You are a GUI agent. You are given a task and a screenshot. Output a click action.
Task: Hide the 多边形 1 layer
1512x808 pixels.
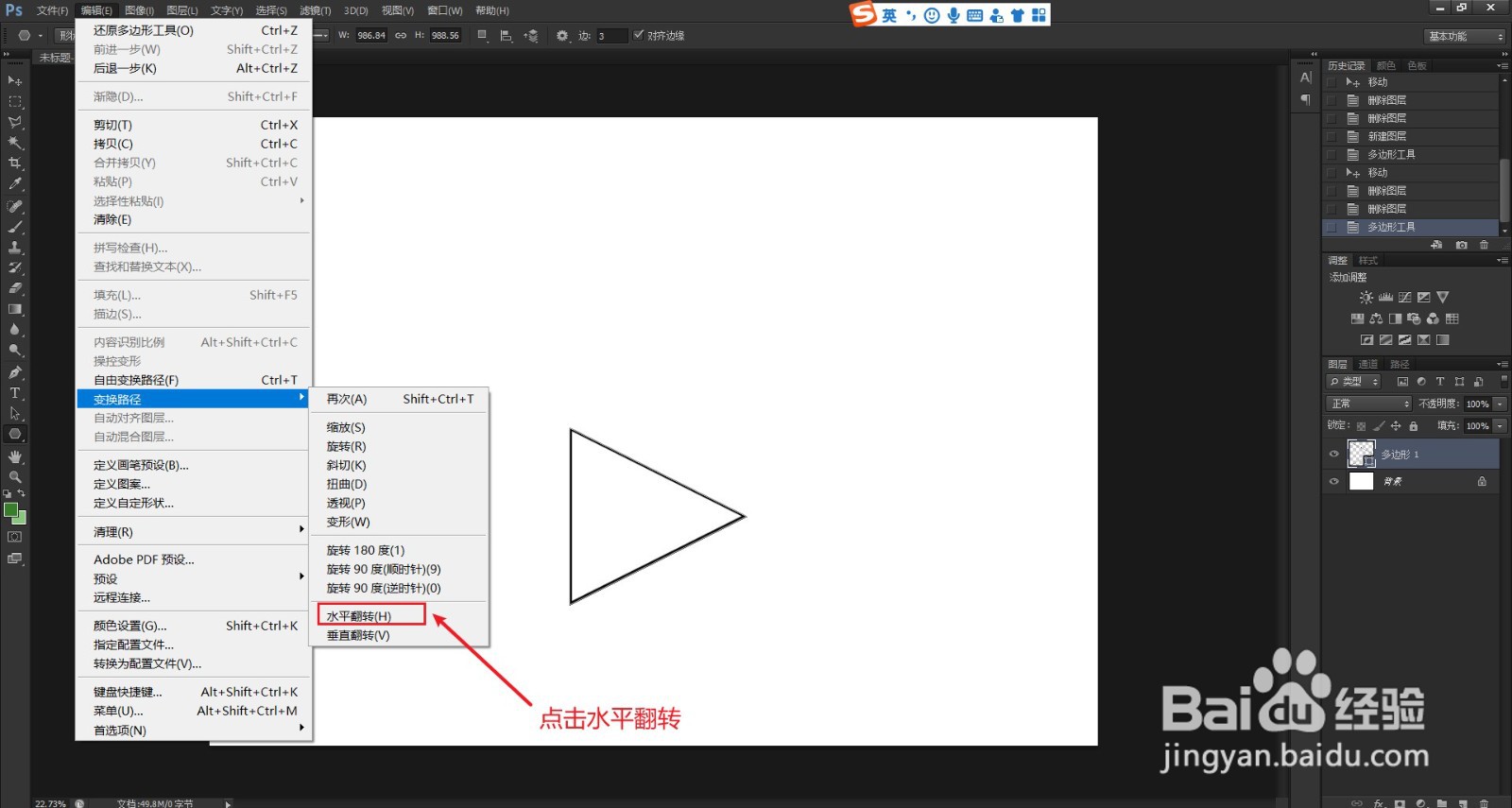pos(1334,455)
